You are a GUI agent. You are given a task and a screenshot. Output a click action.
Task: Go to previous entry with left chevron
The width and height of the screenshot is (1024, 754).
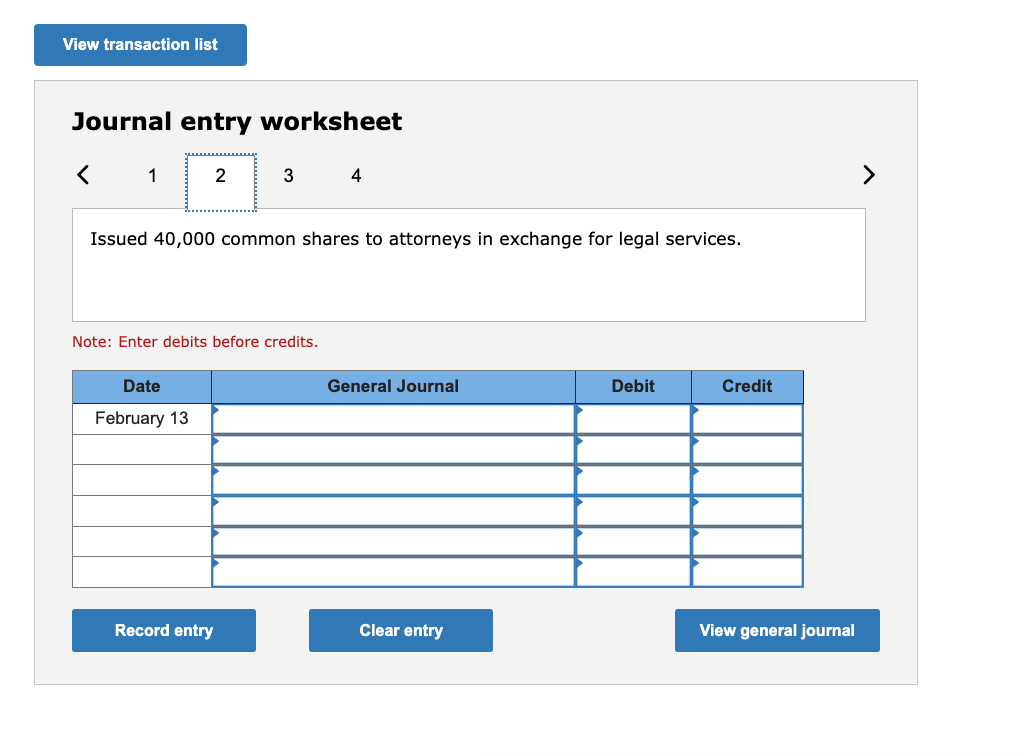pos(83,175)
